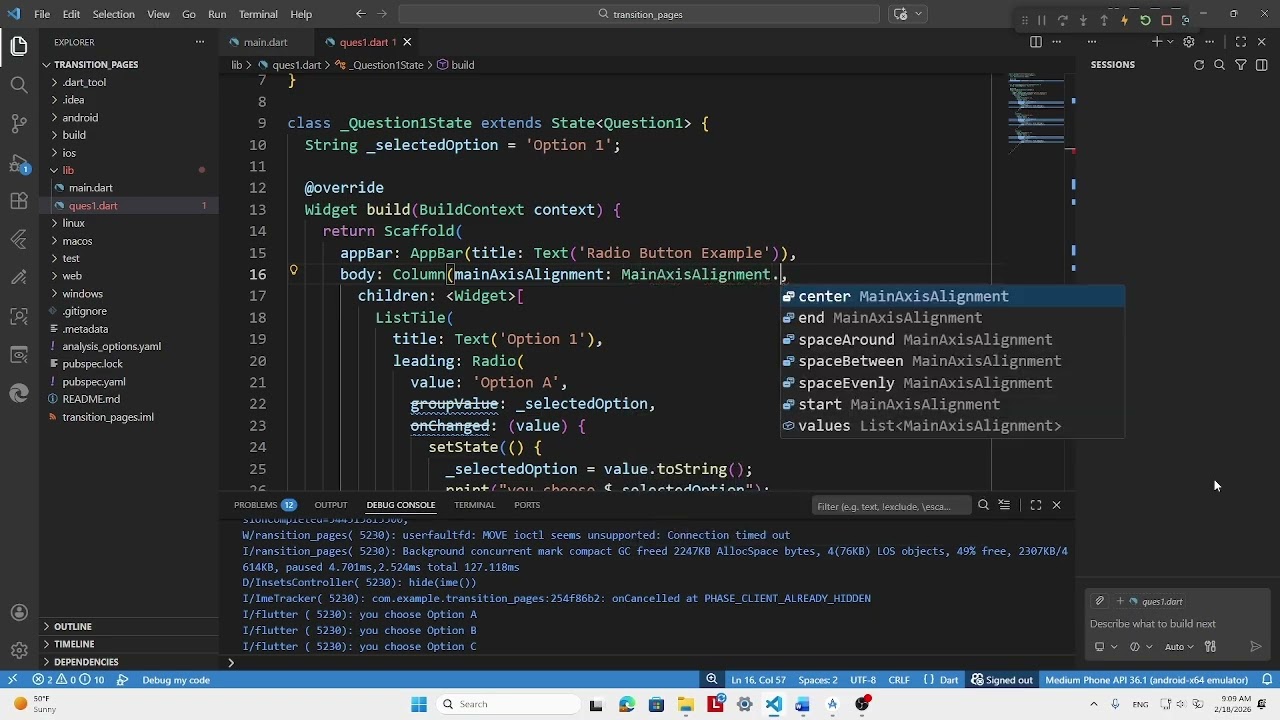Open Windows Start menu on taskbar
The height and width of the screenshot is (720, 1280).
click(x=419, y=704)
